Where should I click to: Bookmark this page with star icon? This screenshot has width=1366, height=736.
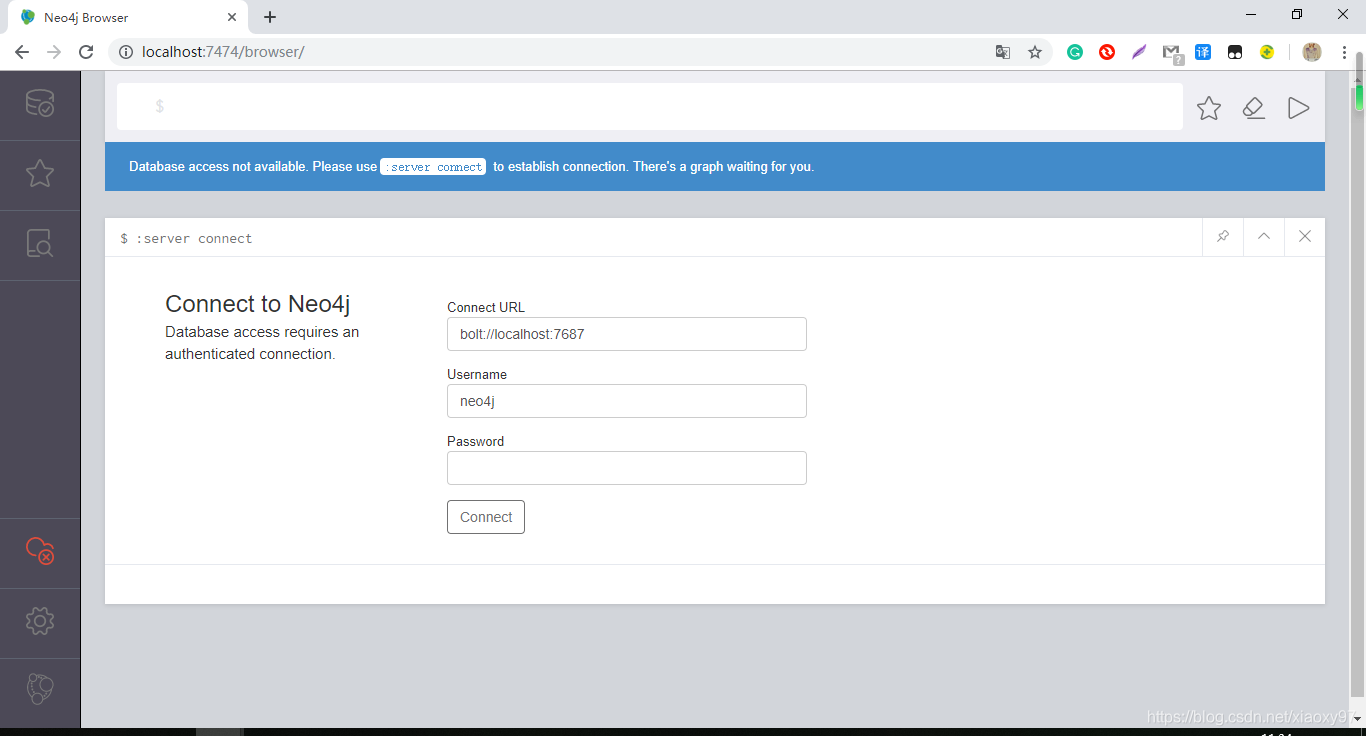[x=1035, y=52]
